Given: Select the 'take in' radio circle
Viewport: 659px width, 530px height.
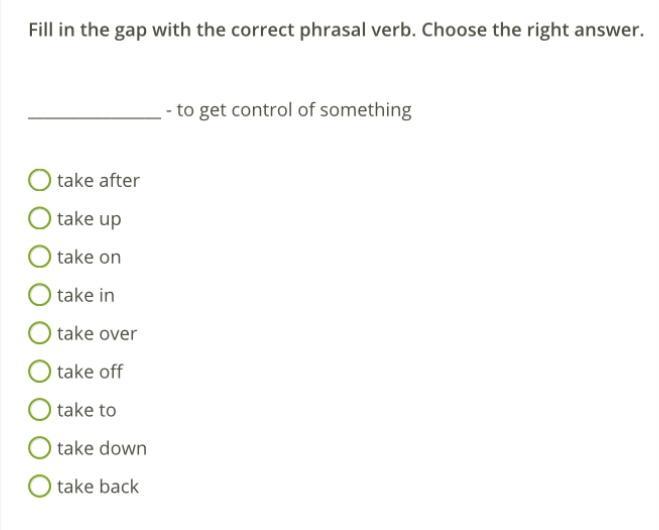Looking at the screenshot, I should click(40, 295).
